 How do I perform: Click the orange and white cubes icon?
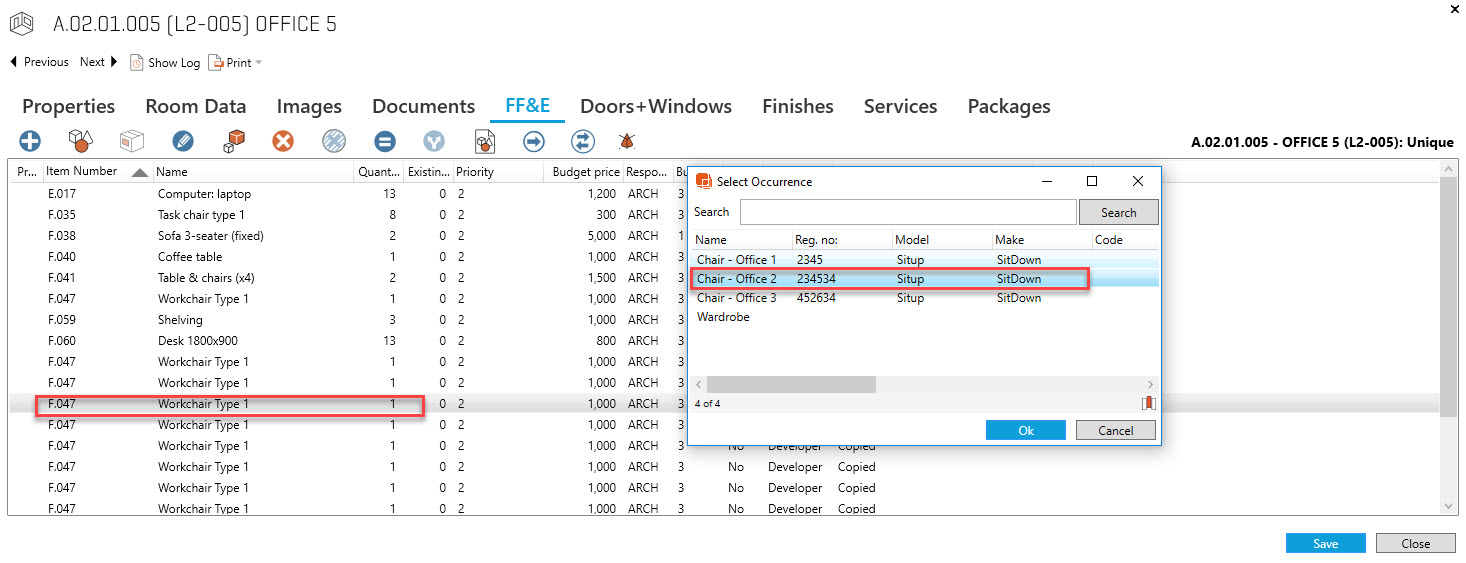234,141
